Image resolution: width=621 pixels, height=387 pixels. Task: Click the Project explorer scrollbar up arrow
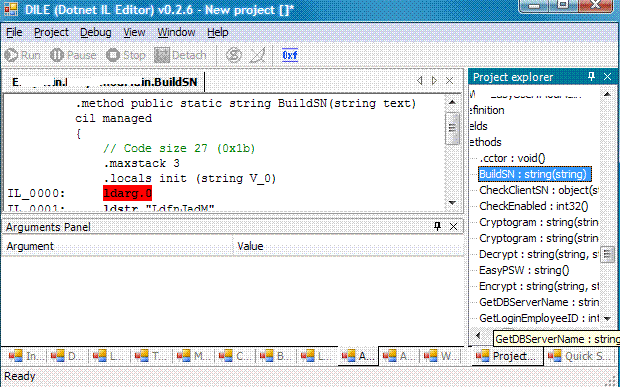point(607,94)
